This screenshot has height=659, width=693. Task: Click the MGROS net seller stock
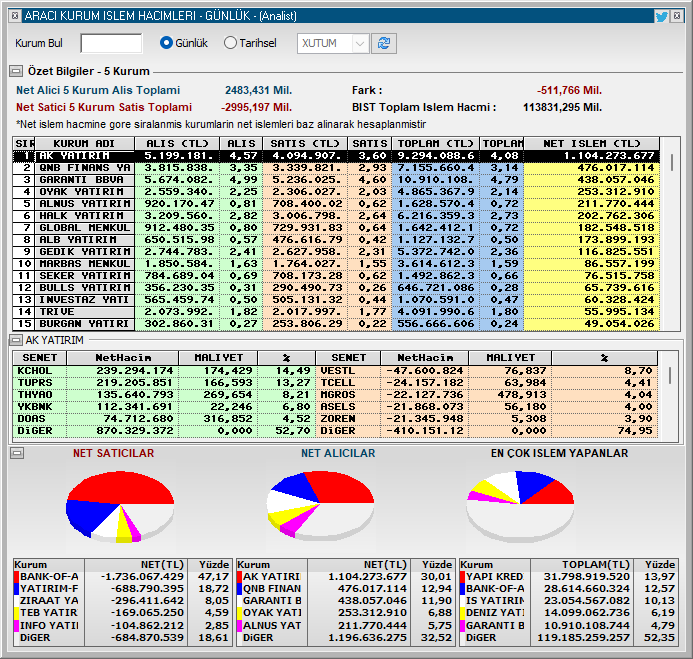tap(487, 395)
